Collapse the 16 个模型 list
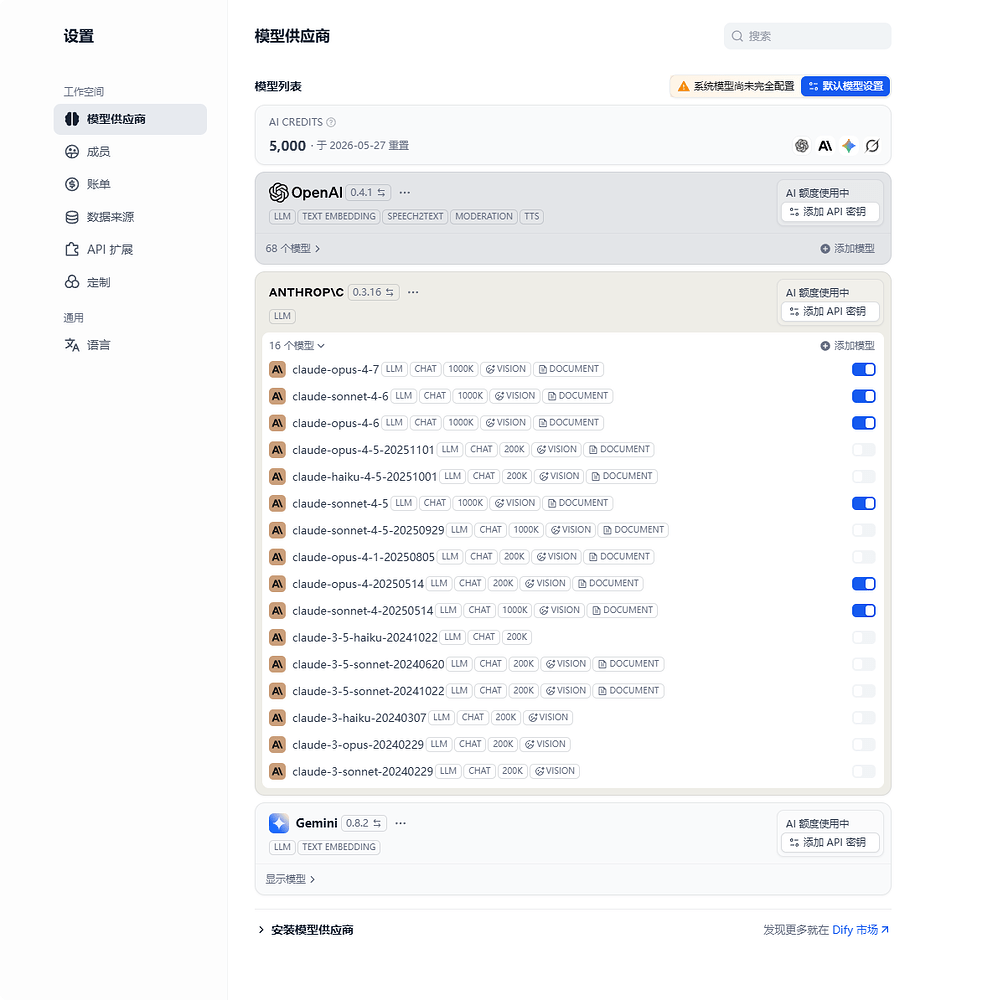 pyautogui.click(x=297, y=346)
